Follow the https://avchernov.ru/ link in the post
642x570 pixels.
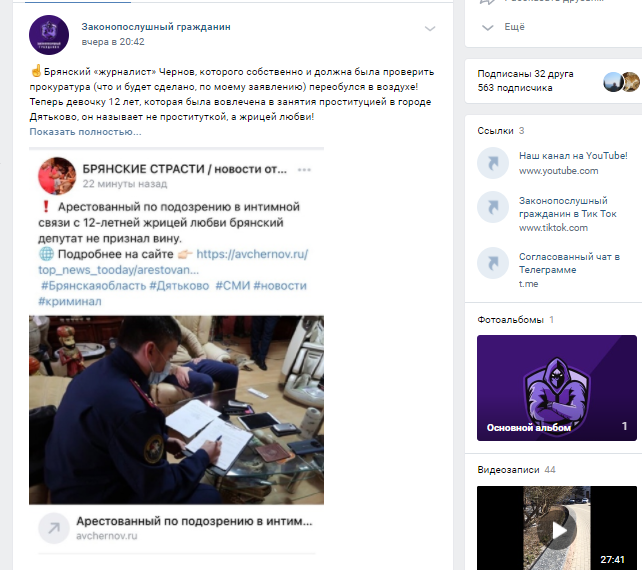pyautogui.click(x=252, y=254)
